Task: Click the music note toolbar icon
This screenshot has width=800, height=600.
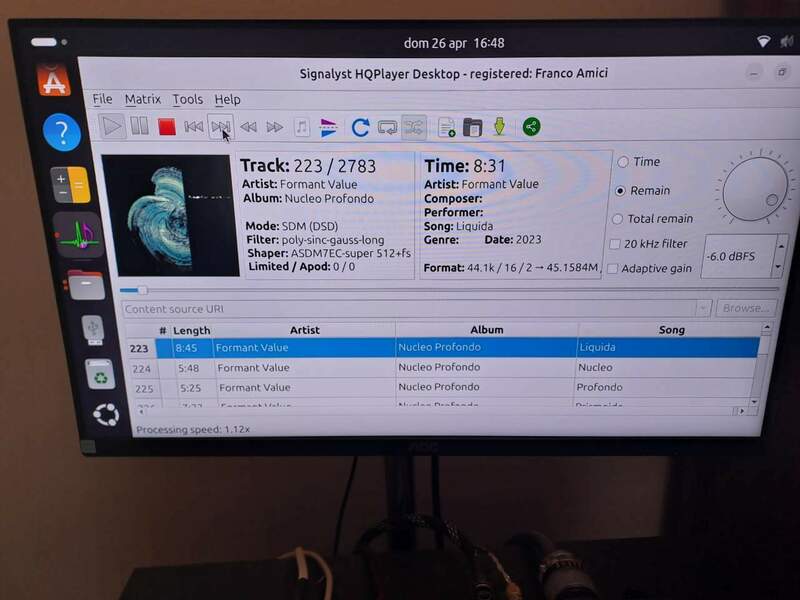Action: 302,127
